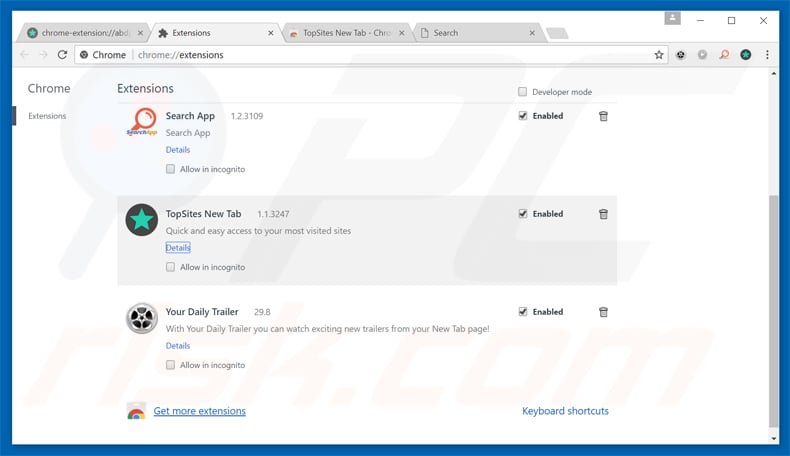Viewport: 790px width, 456px height.
Task: Click the Extensions page heading
Action: 145,89
